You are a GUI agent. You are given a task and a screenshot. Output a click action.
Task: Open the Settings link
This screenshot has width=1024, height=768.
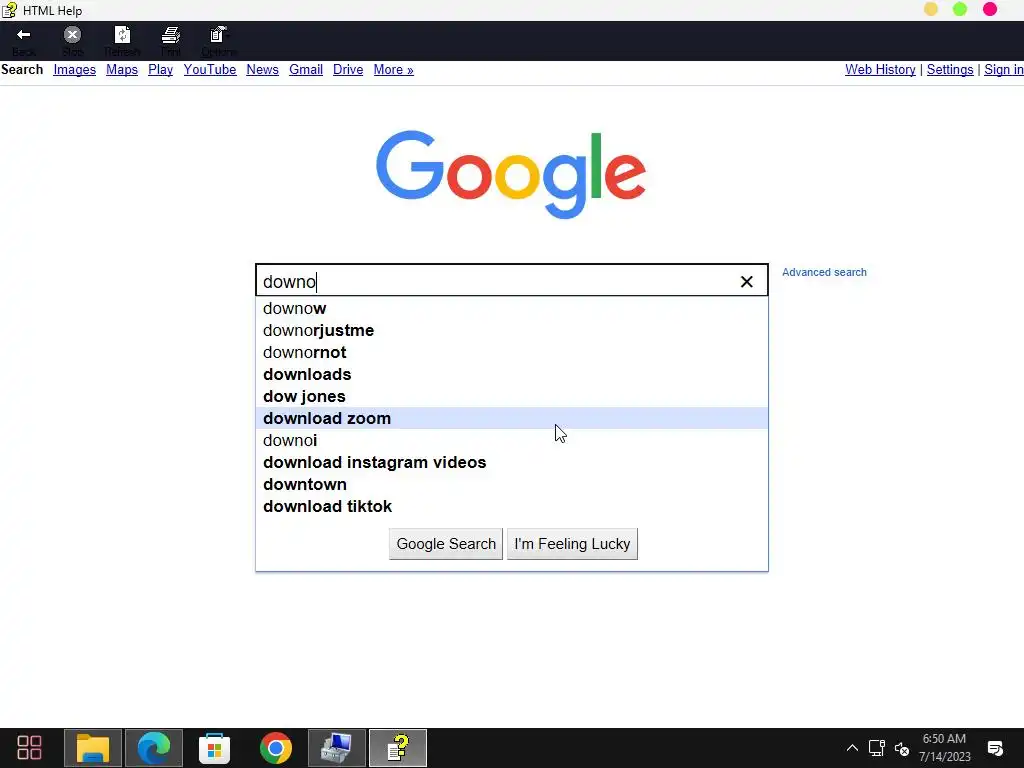coord(950,69)
